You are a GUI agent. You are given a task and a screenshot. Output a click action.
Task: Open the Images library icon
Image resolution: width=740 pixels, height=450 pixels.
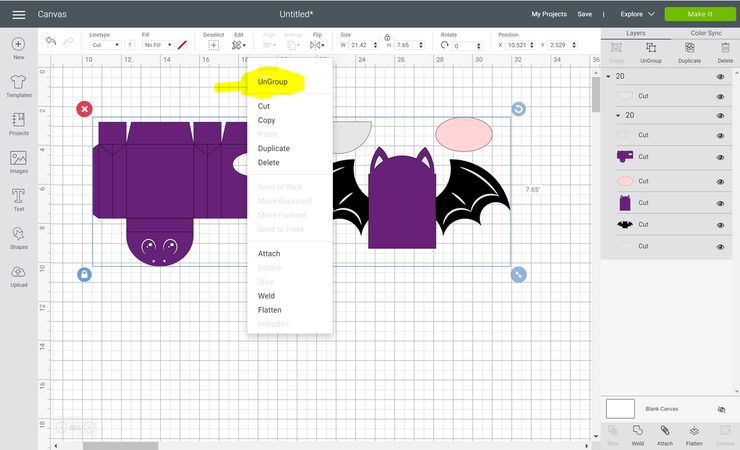pos(18,163)
